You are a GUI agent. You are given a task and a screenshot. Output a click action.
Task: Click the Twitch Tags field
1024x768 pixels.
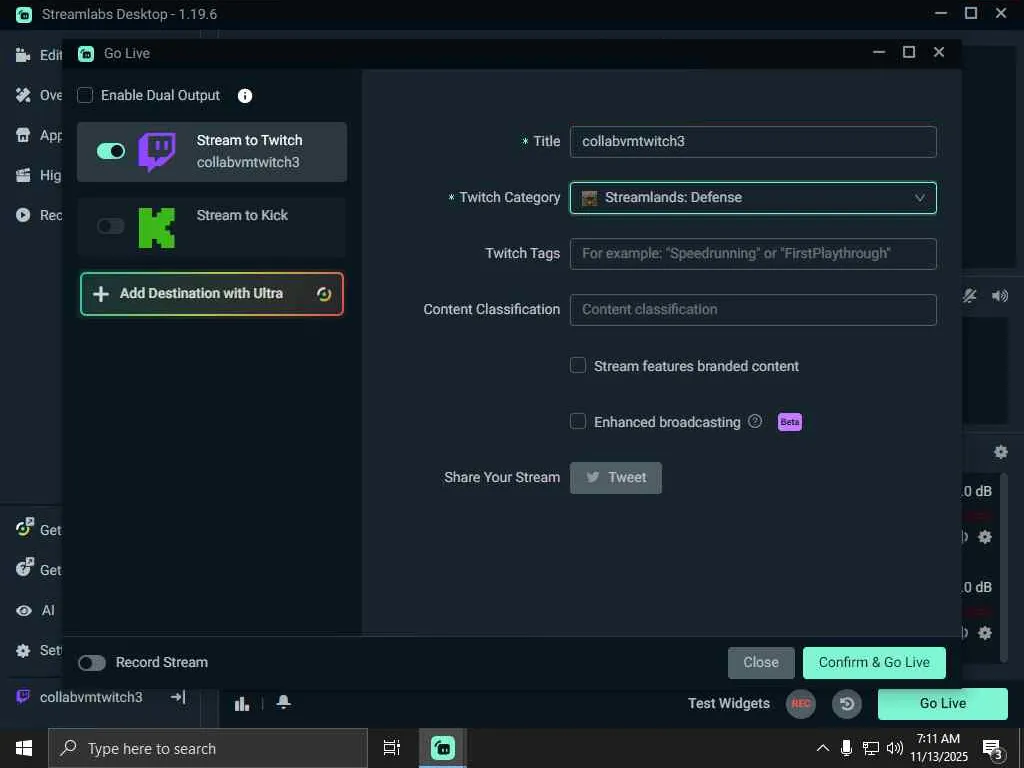tap(753, 253)
